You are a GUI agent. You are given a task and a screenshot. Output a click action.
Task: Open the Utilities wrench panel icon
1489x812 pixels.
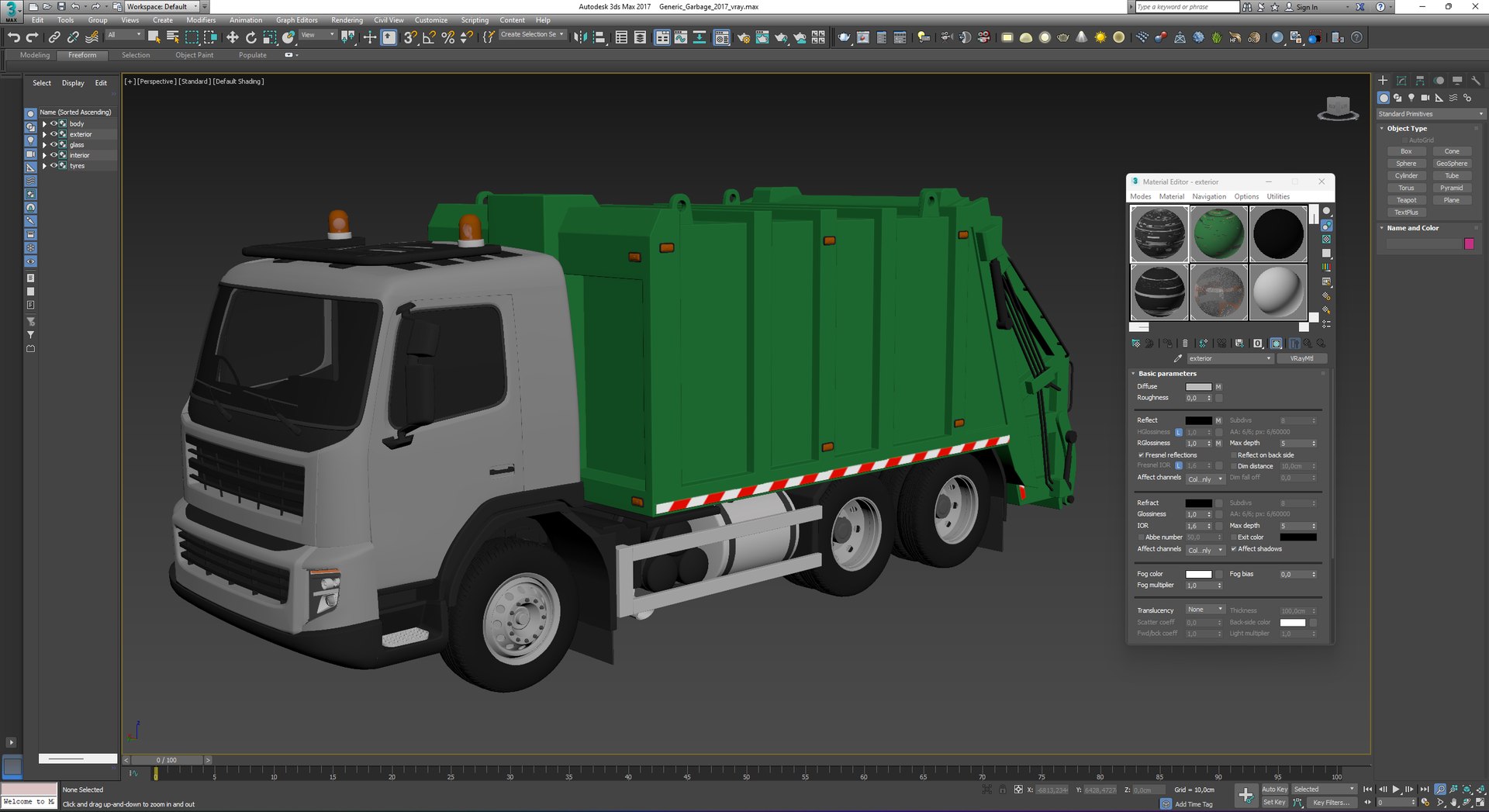click(1476, 81)
